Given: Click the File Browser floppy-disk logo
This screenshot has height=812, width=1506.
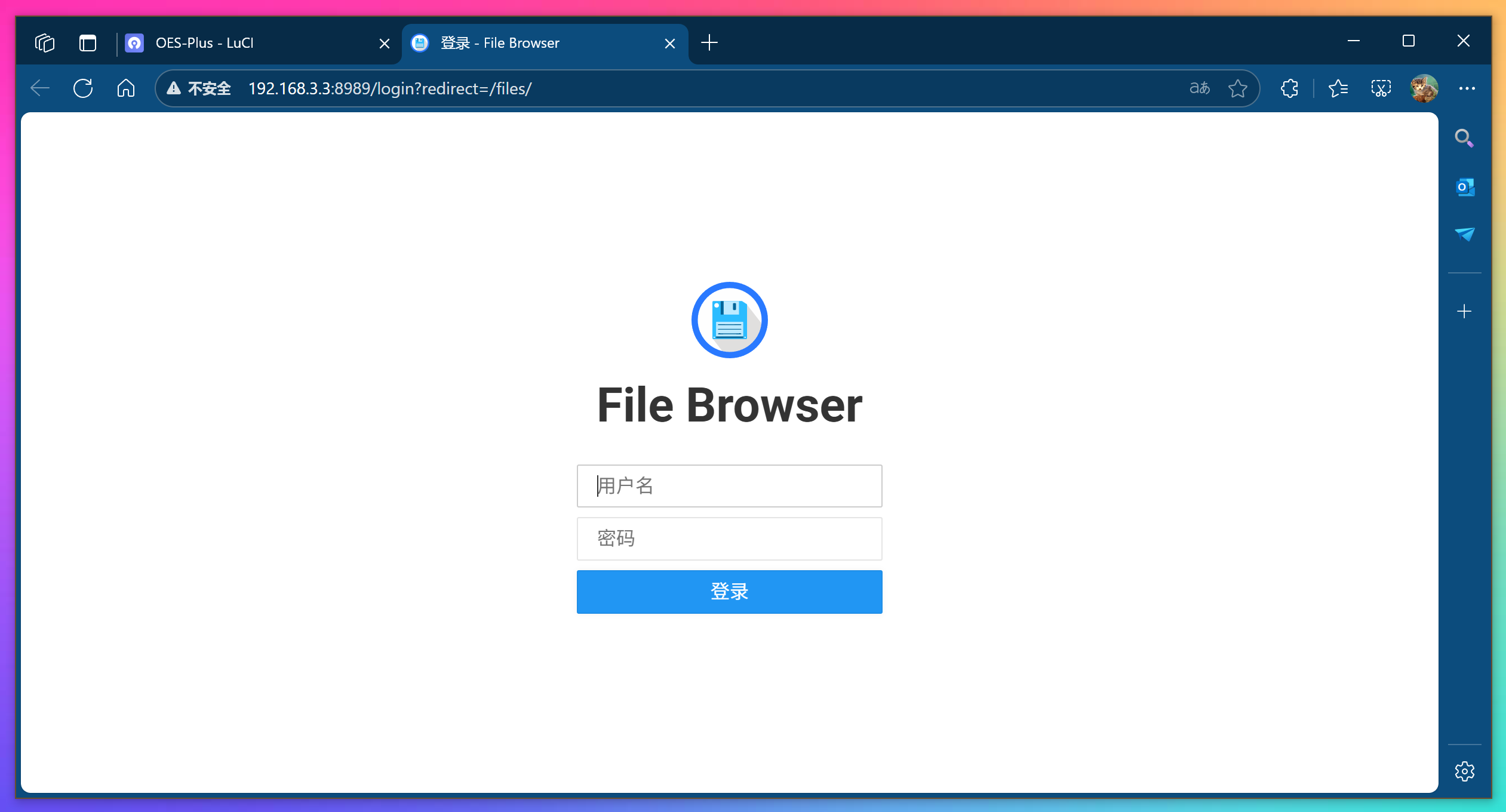Looking at the screenshot, I should pyautogui.click(x=729, y=320).
